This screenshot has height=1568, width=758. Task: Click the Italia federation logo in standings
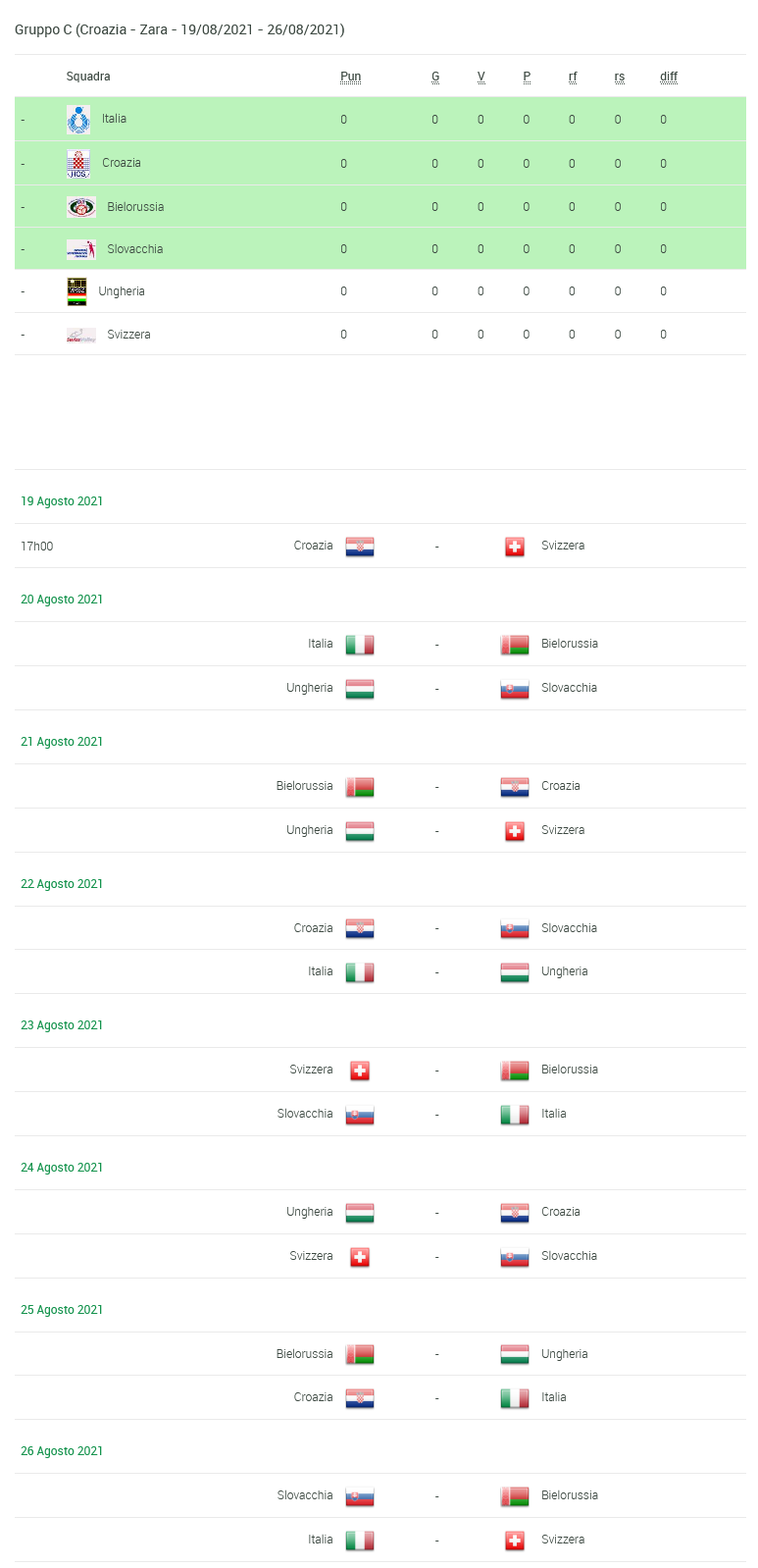(78, 120)
